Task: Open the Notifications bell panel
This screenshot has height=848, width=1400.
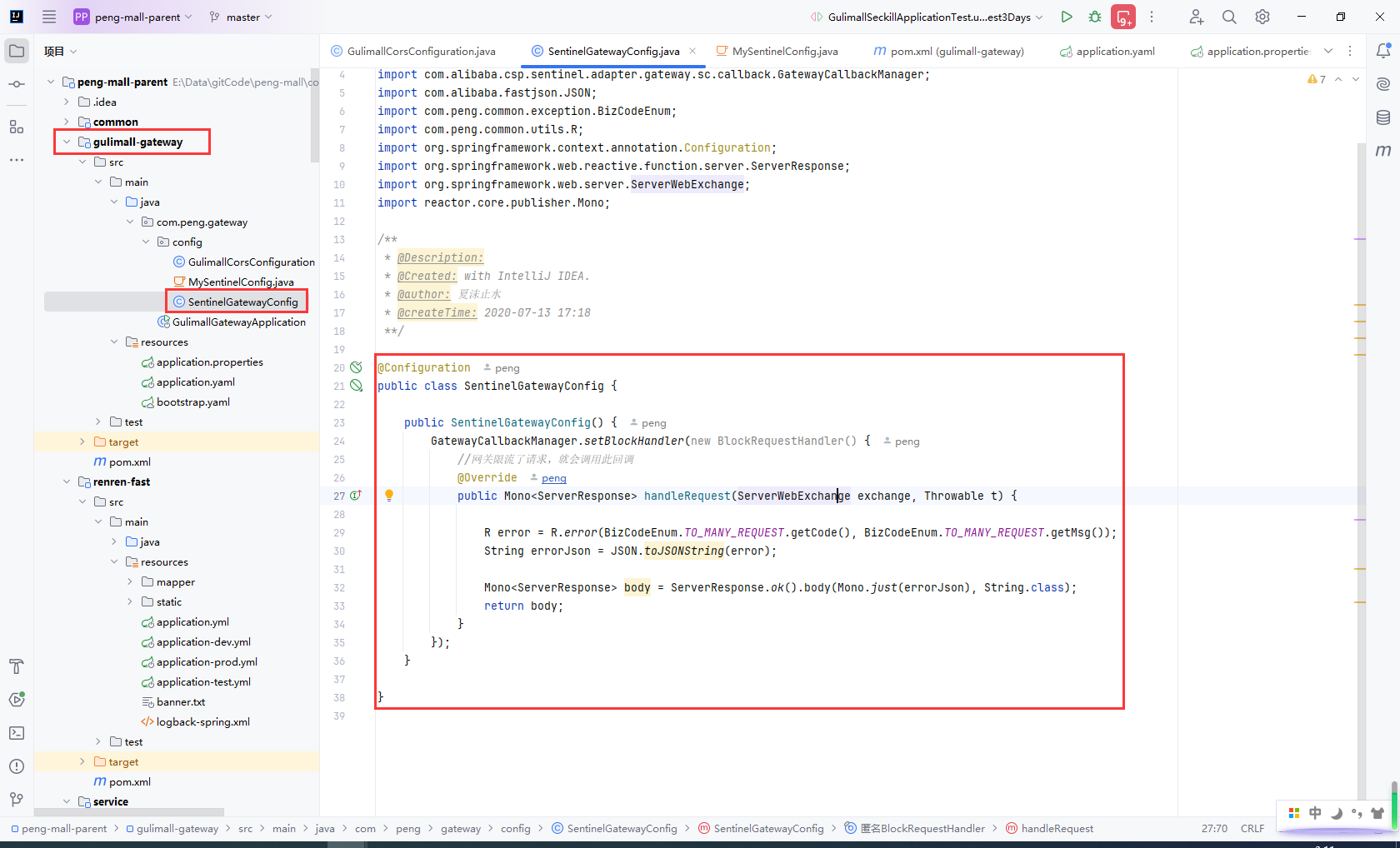Action: 1383,51
